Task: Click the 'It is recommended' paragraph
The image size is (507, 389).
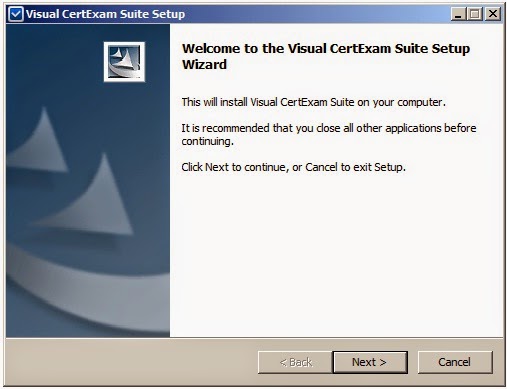Action: point(329,134)
